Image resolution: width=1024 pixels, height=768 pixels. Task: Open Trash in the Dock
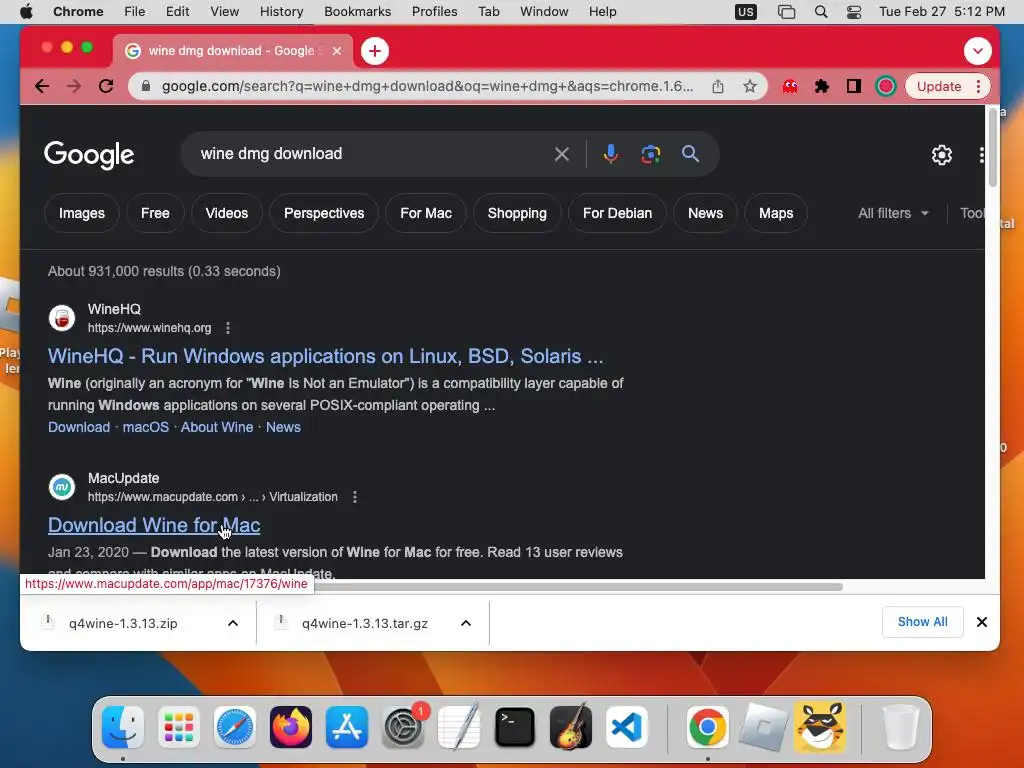[901, 727]
